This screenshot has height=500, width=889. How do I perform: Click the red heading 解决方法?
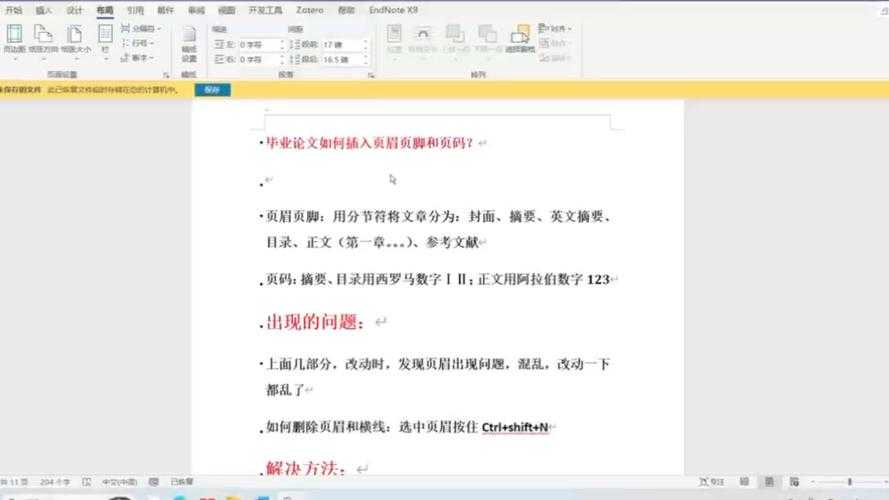click(x=306, y=468)
